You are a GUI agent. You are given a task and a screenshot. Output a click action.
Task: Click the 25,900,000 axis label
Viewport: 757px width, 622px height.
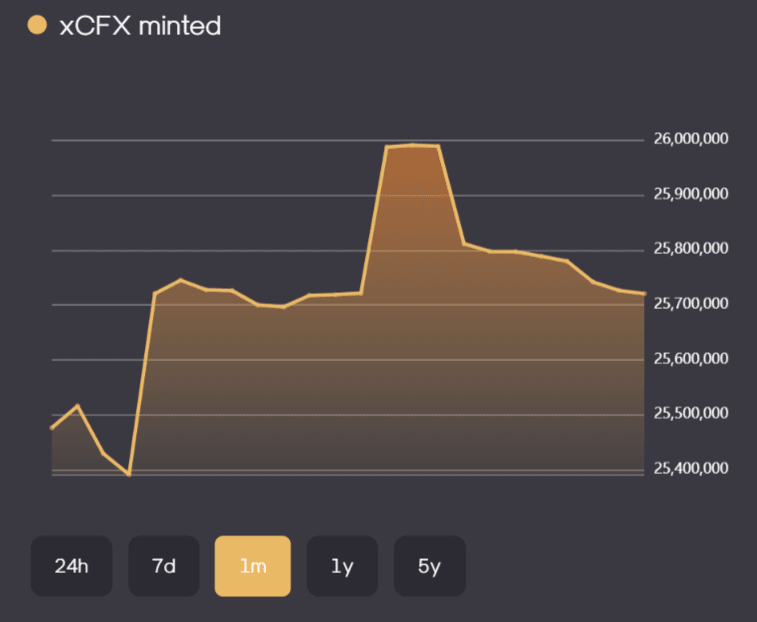[691, 194]
